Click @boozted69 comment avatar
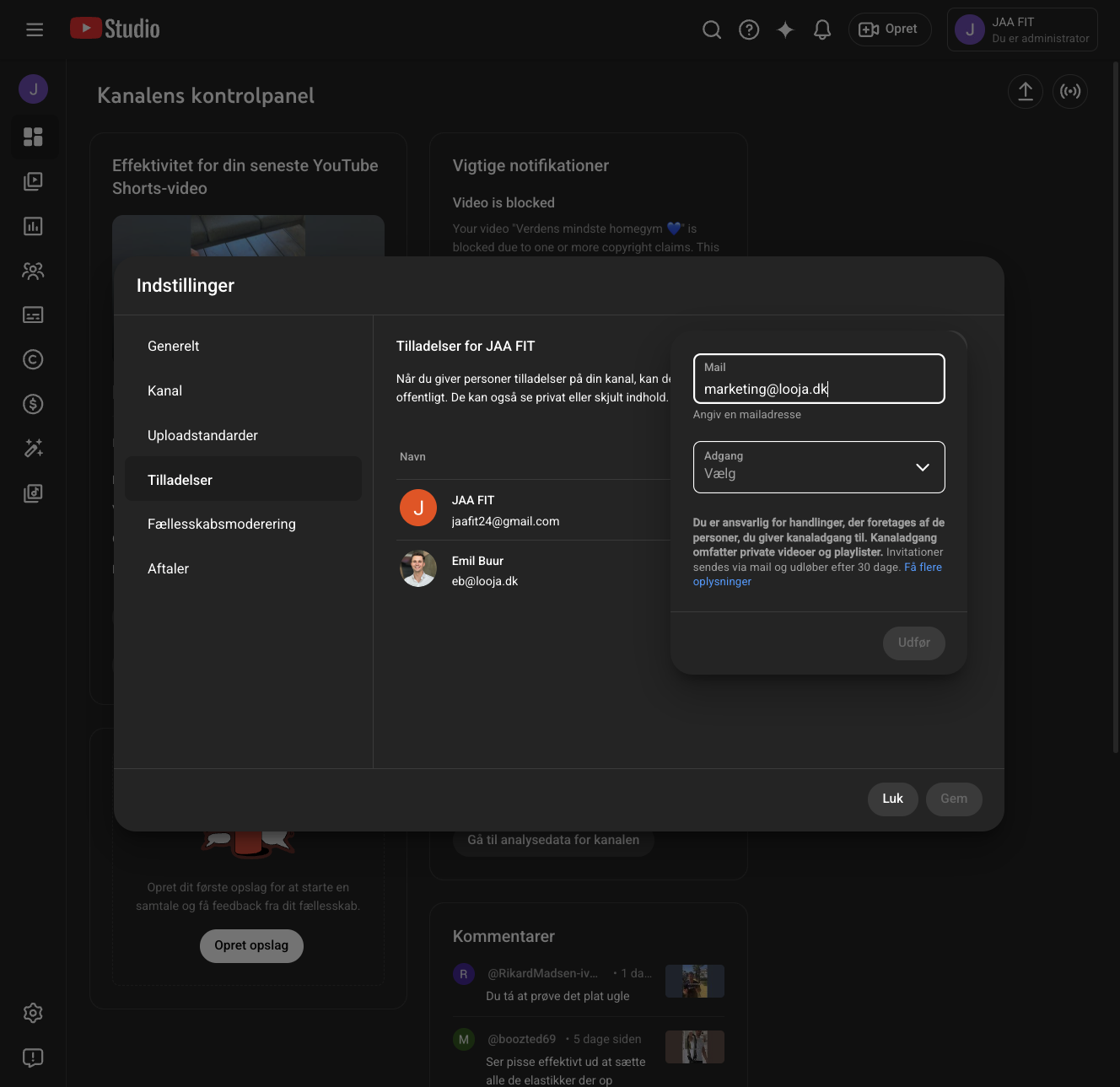This screenshot has width=1120, height=1087. [464, 1040]
